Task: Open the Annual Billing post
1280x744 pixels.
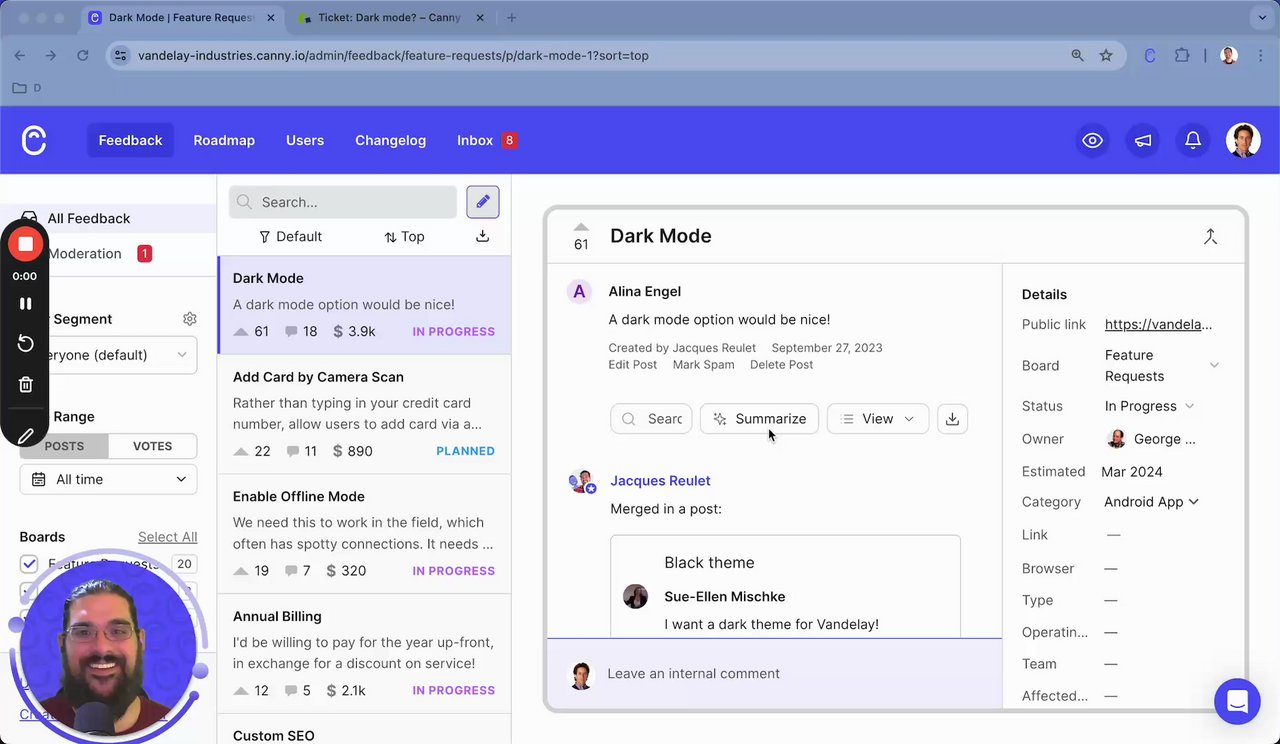Action: click(364, 653)
